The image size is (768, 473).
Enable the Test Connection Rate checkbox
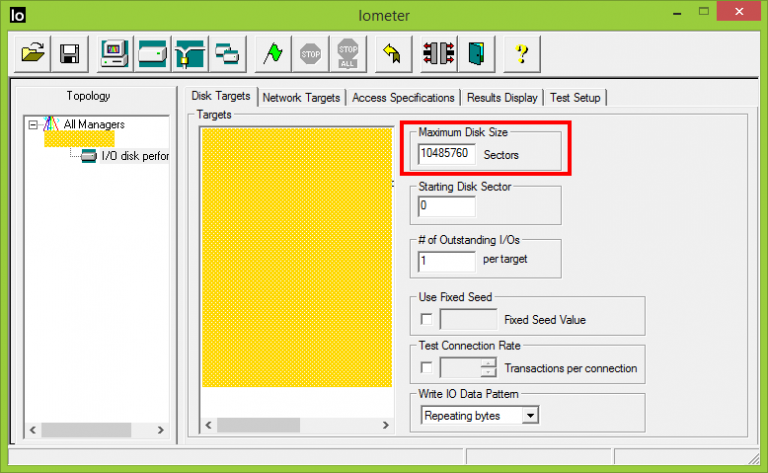click(427, 368)
